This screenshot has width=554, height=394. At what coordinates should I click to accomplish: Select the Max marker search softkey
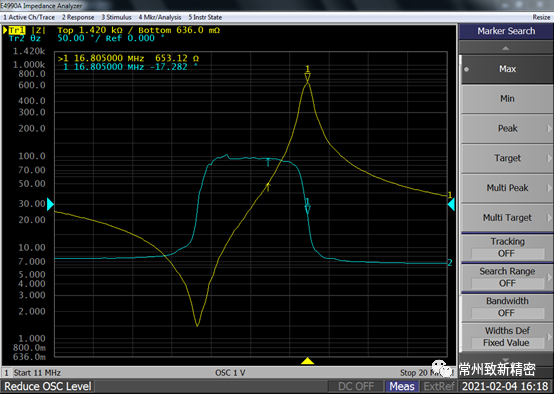pos(507,69)
